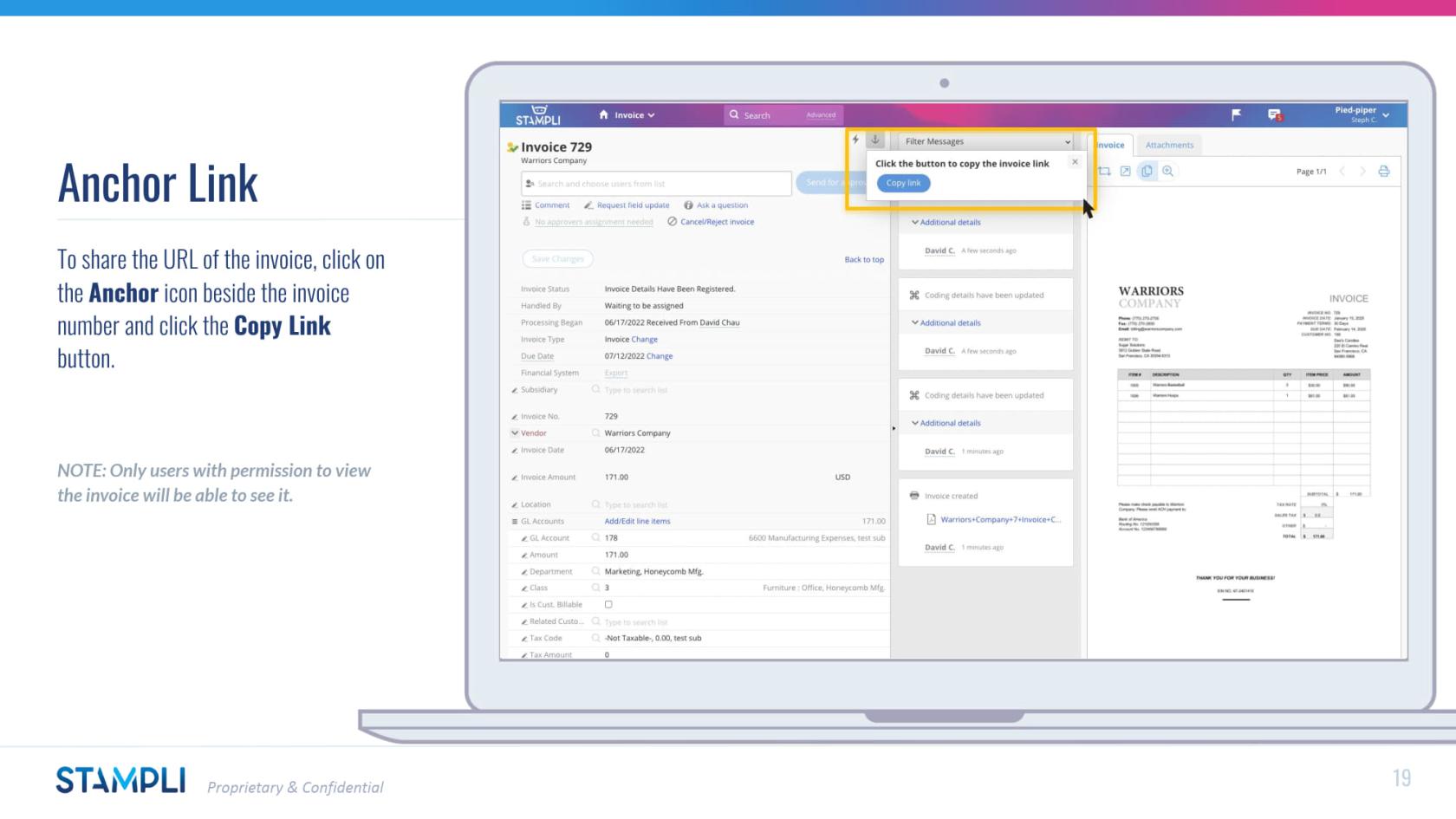Image resolution: width=1456 pixels, height=819 pixels.
Task: Open the flag icon in header
Action: coord(1236,114)
